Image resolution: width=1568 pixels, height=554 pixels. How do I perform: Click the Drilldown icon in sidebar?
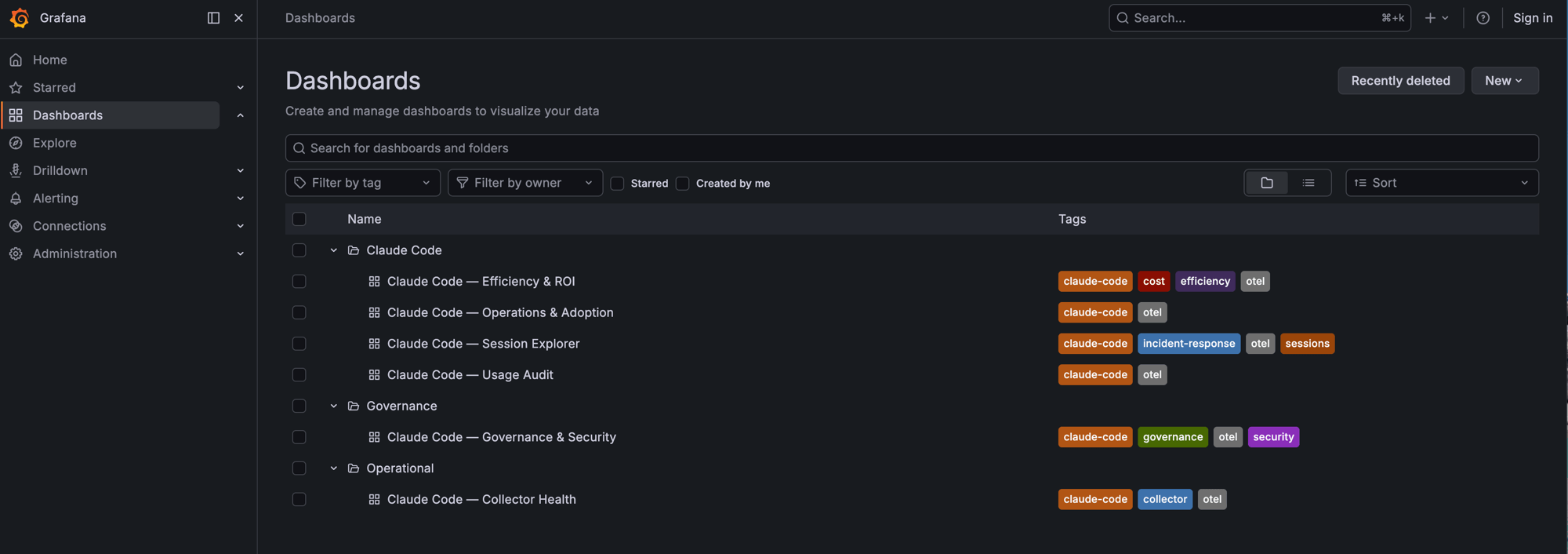click(x=16, y=170)
